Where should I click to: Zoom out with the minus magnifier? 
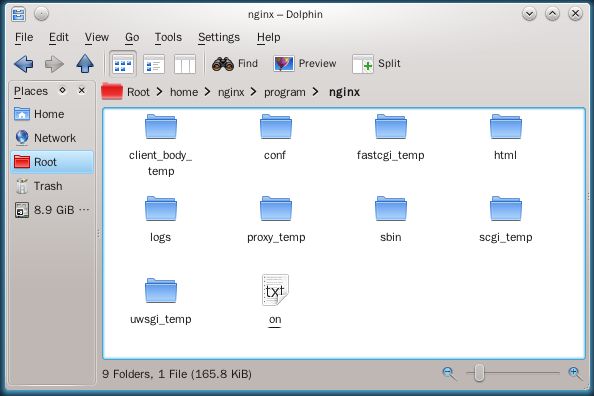tap(449, 374)
